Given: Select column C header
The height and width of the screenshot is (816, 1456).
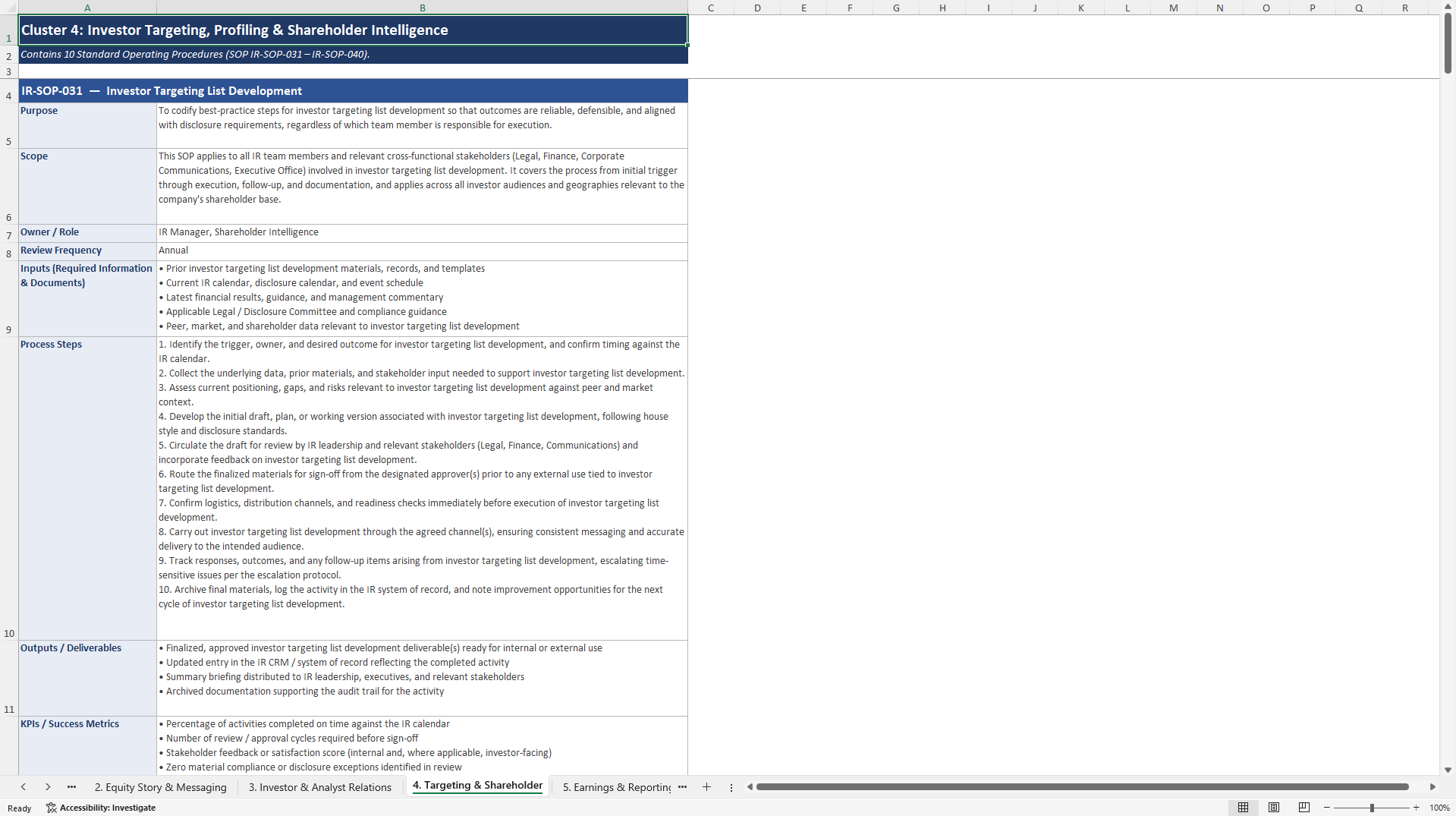Looking at the screenshot, I should pyautogui.click(x=711, y=8).
